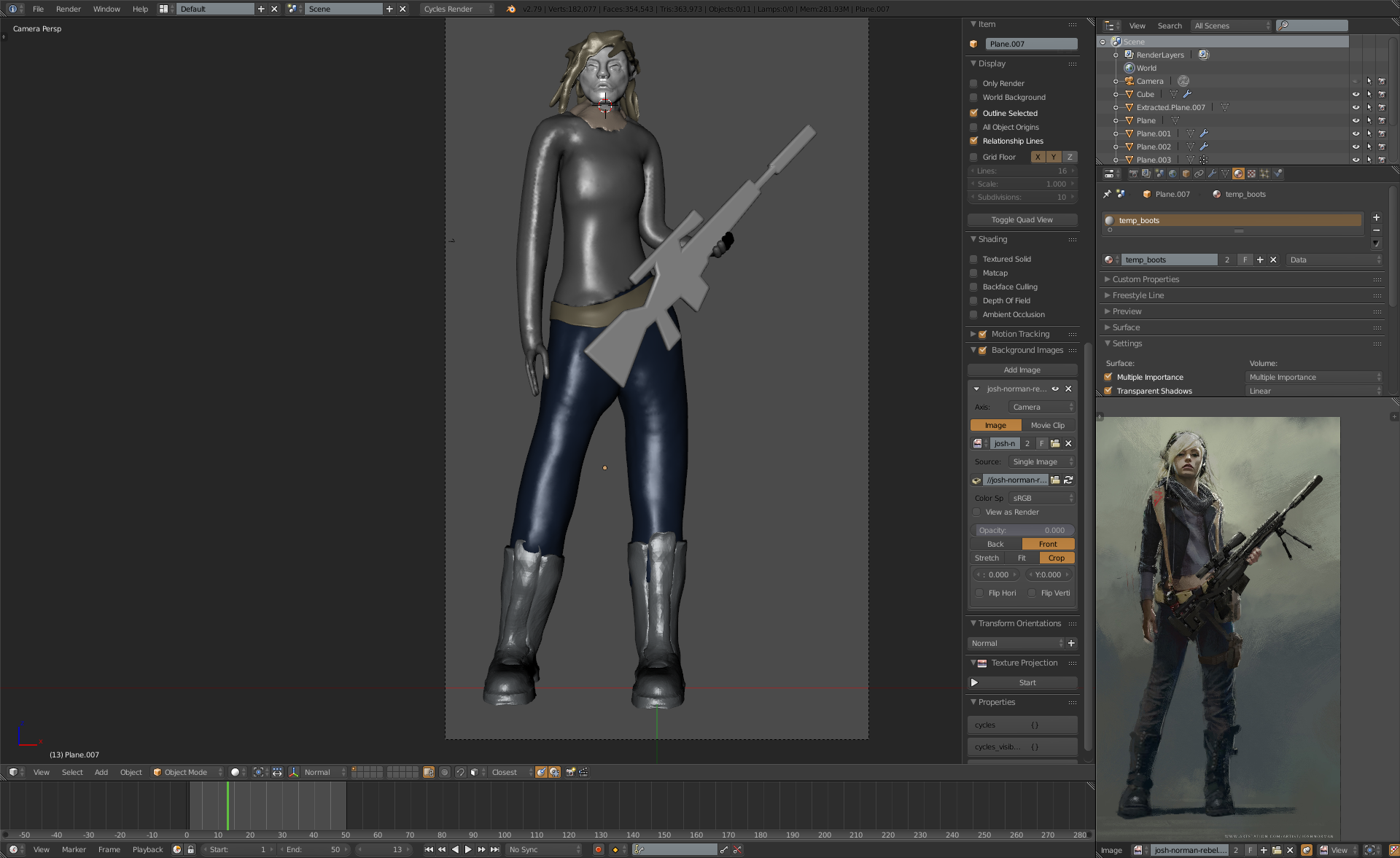
Task: Open the Texture properties tab
Action: [1251, 173]
